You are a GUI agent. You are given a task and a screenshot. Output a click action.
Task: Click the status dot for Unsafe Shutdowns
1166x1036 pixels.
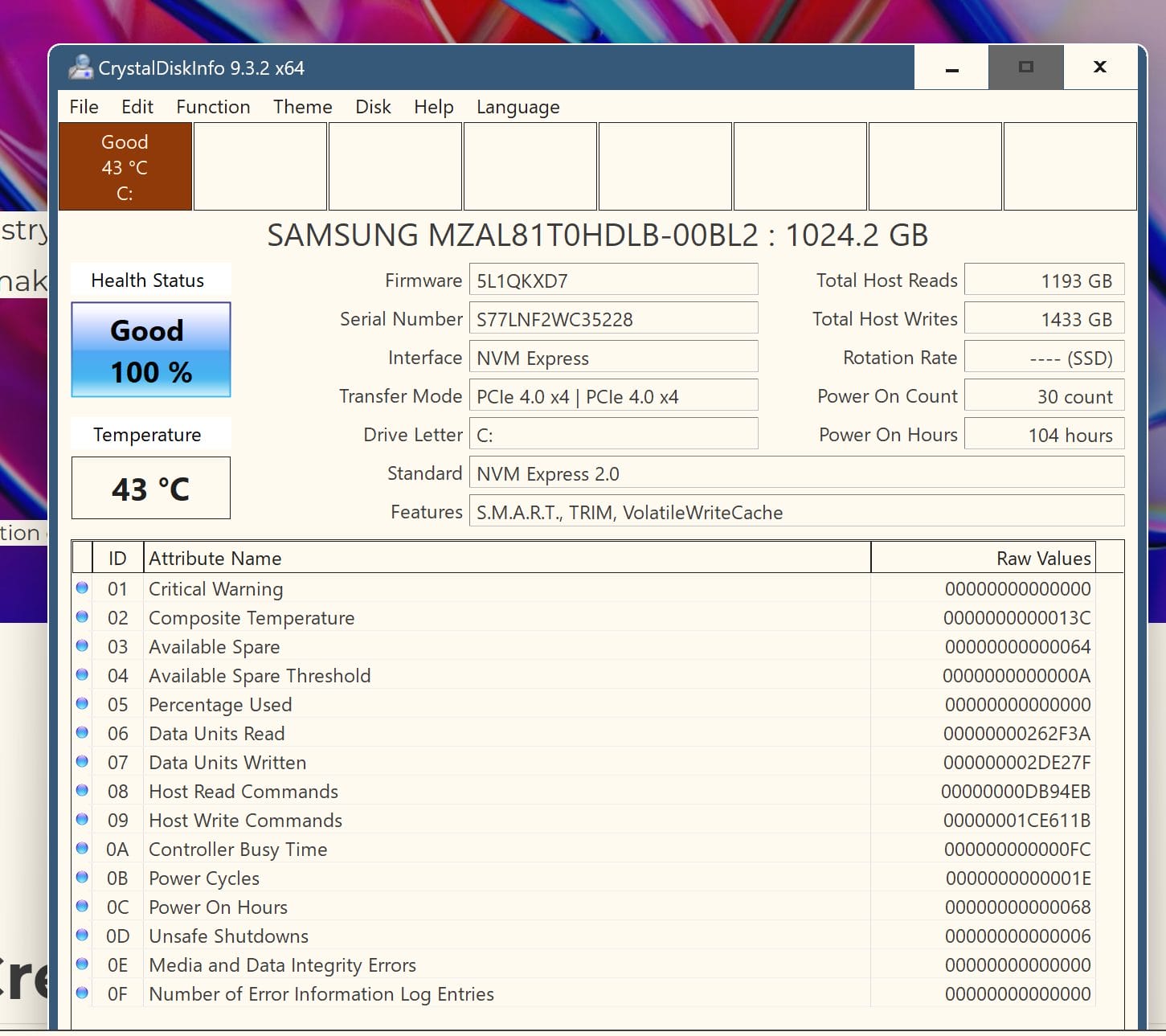[82, 935]
